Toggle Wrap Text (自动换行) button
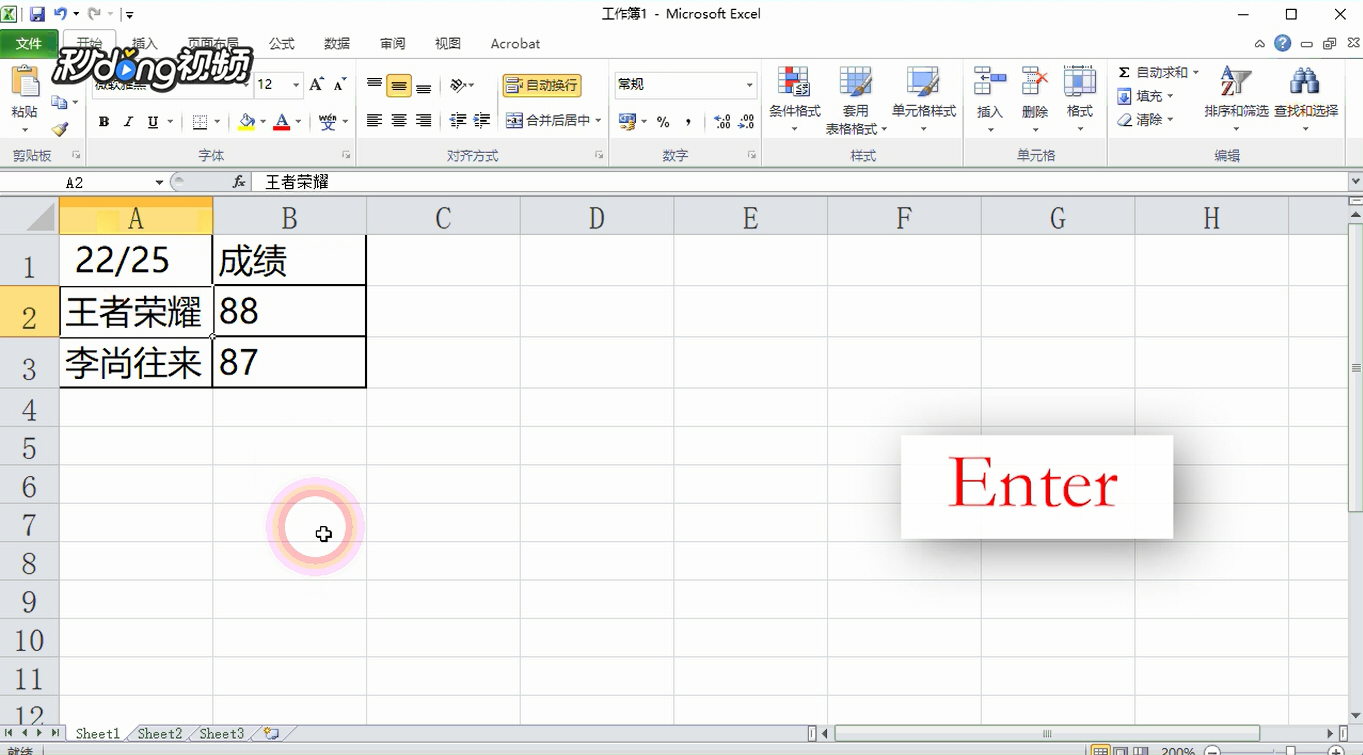 (x=542, y=85)
